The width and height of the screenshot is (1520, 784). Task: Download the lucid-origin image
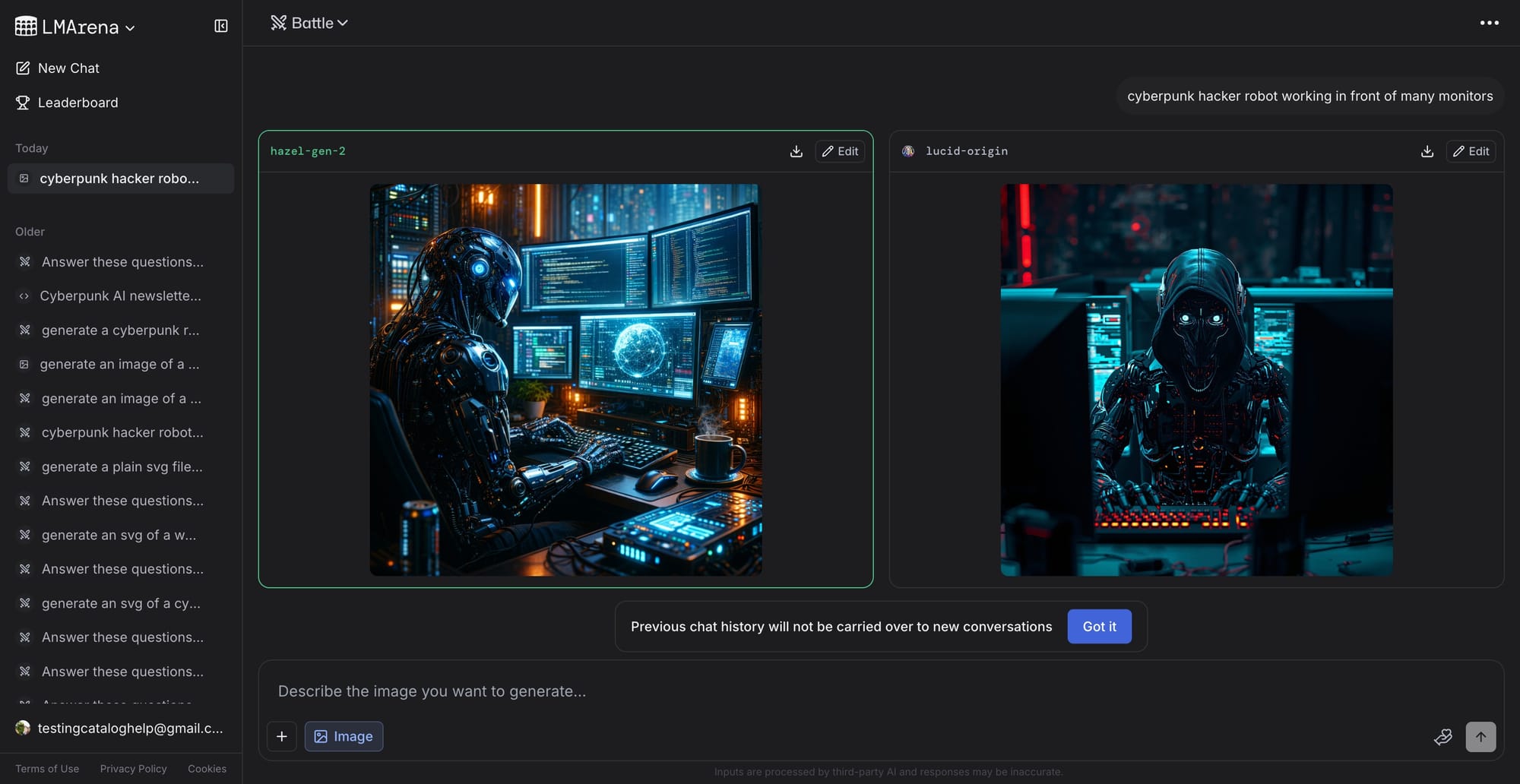tap(1427, 151)
